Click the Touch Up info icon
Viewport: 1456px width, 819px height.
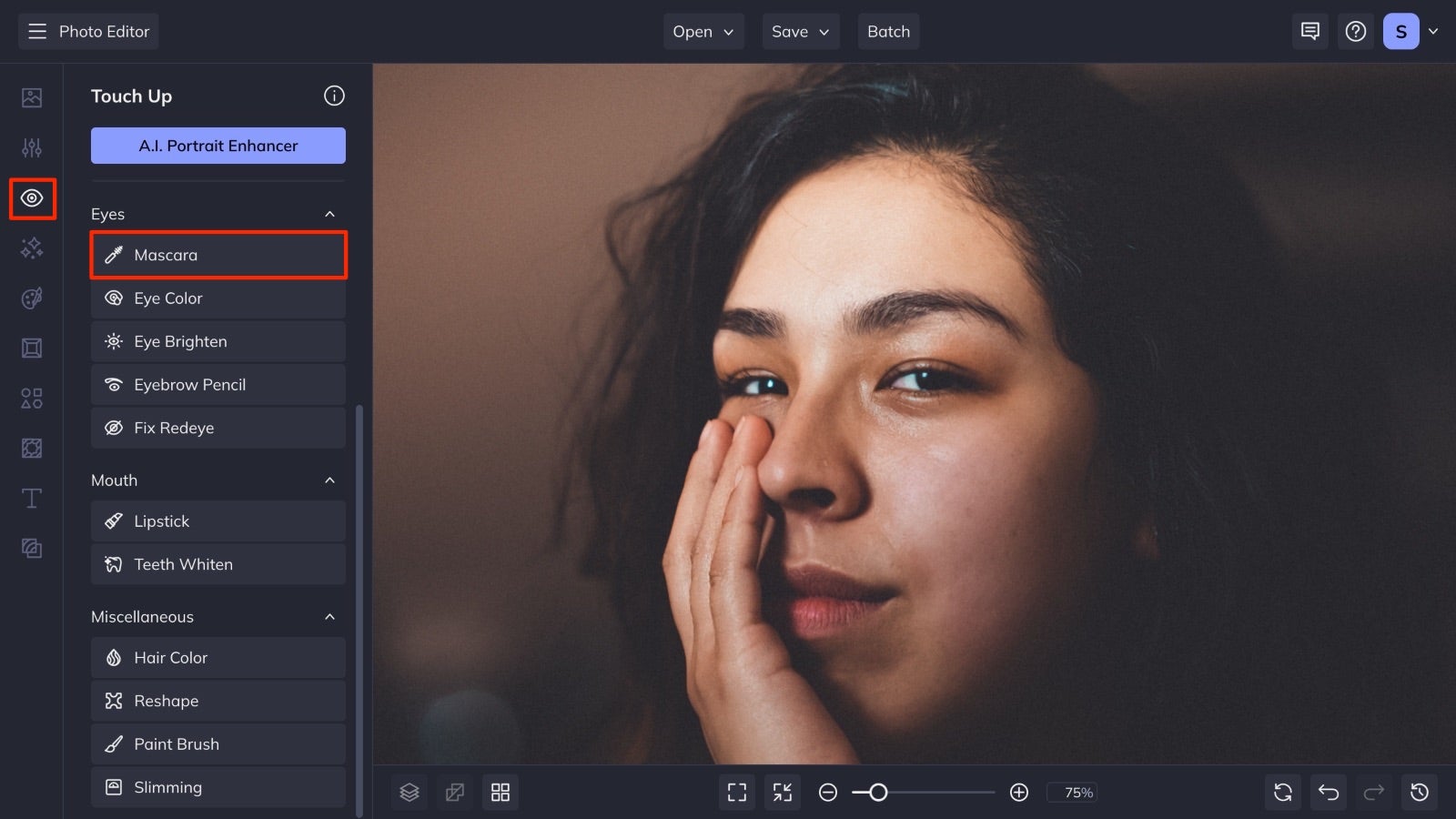(334, 96)
